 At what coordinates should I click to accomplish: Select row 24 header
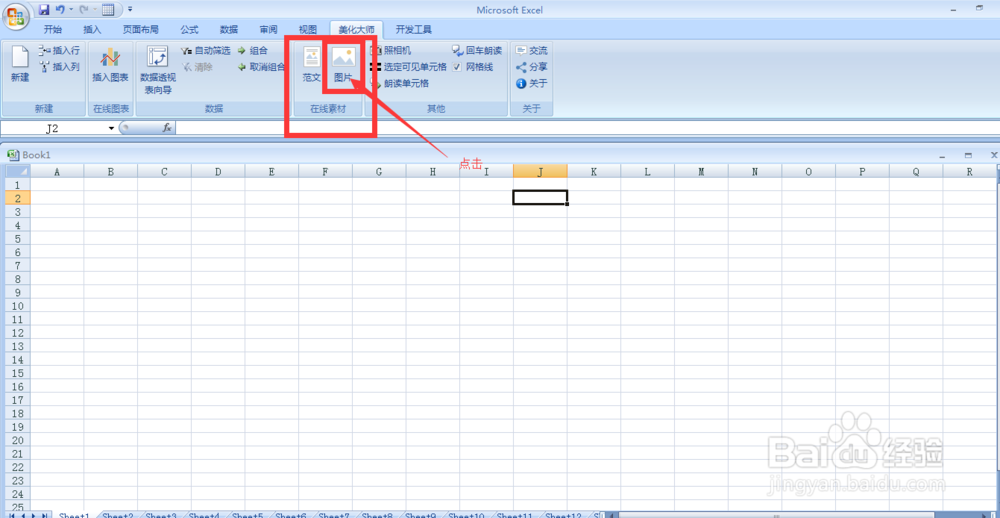click(x=18, y=494)
